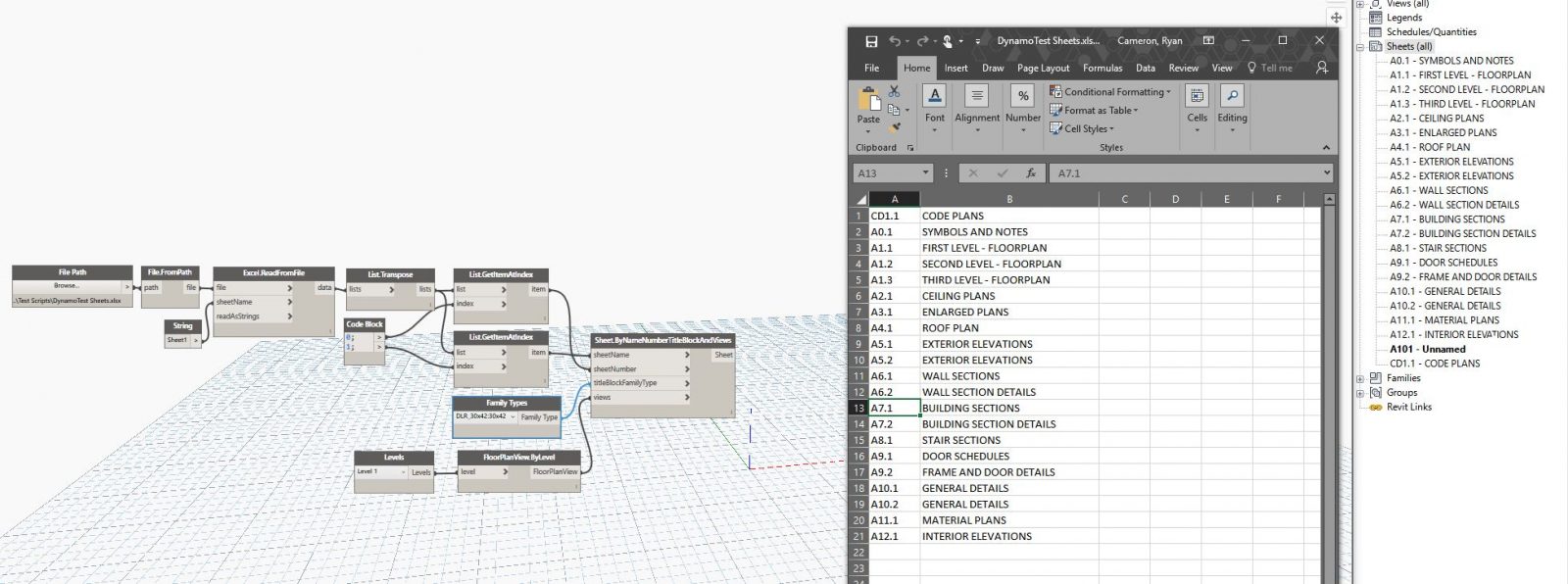Select the Sheet.ByNameNumberTitleBlockAndViews node header
The height and width of the screenshot is (584, 1568).
(x=661, y=340)
